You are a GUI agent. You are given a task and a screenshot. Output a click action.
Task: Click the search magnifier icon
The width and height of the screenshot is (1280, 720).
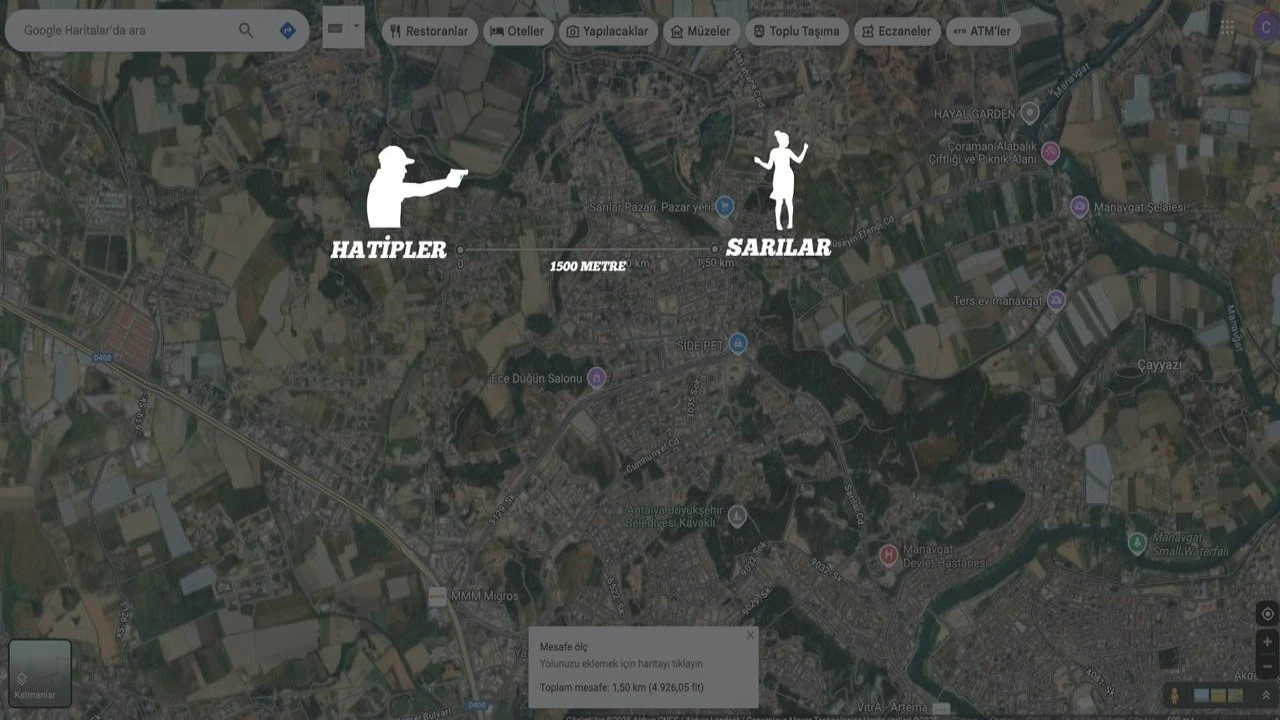246,31
